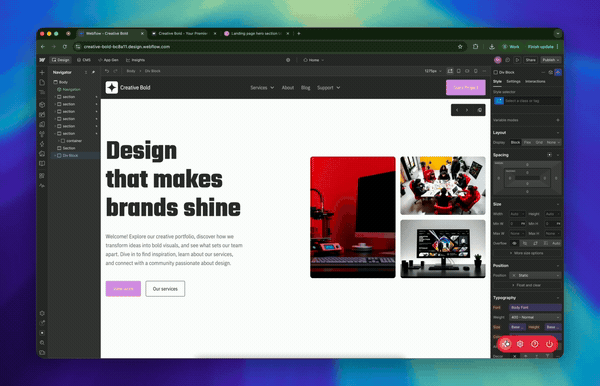Set display to Block
Viewport: 600px width, 386px height.
click(x=515, y=142)
